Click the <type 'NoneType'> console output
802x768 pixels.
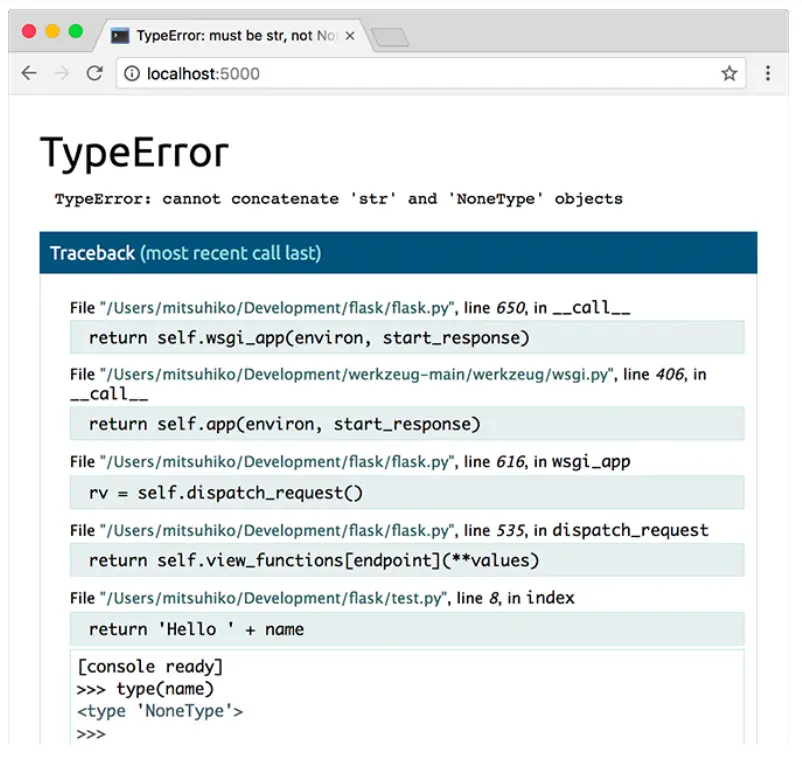160,711
